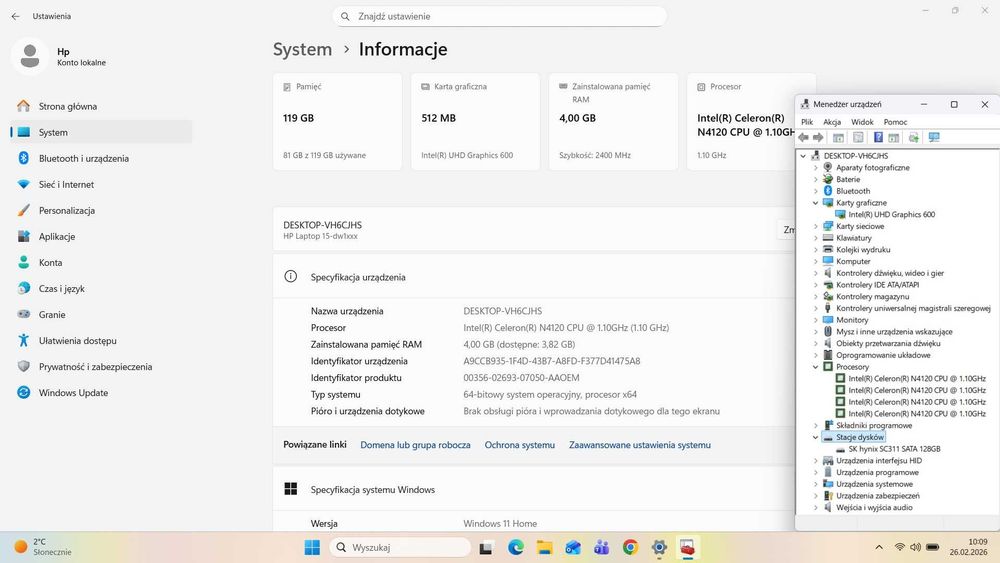Click Zainstalowana pamięć RAM 4,00 GB card
Screen dimensions: 1000x563
pos(614,122)
